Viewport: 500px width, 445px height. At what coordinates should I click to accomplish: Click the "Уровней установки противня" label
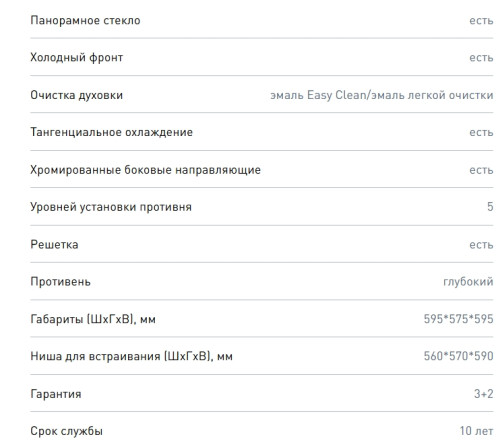(x=111, y=207)
